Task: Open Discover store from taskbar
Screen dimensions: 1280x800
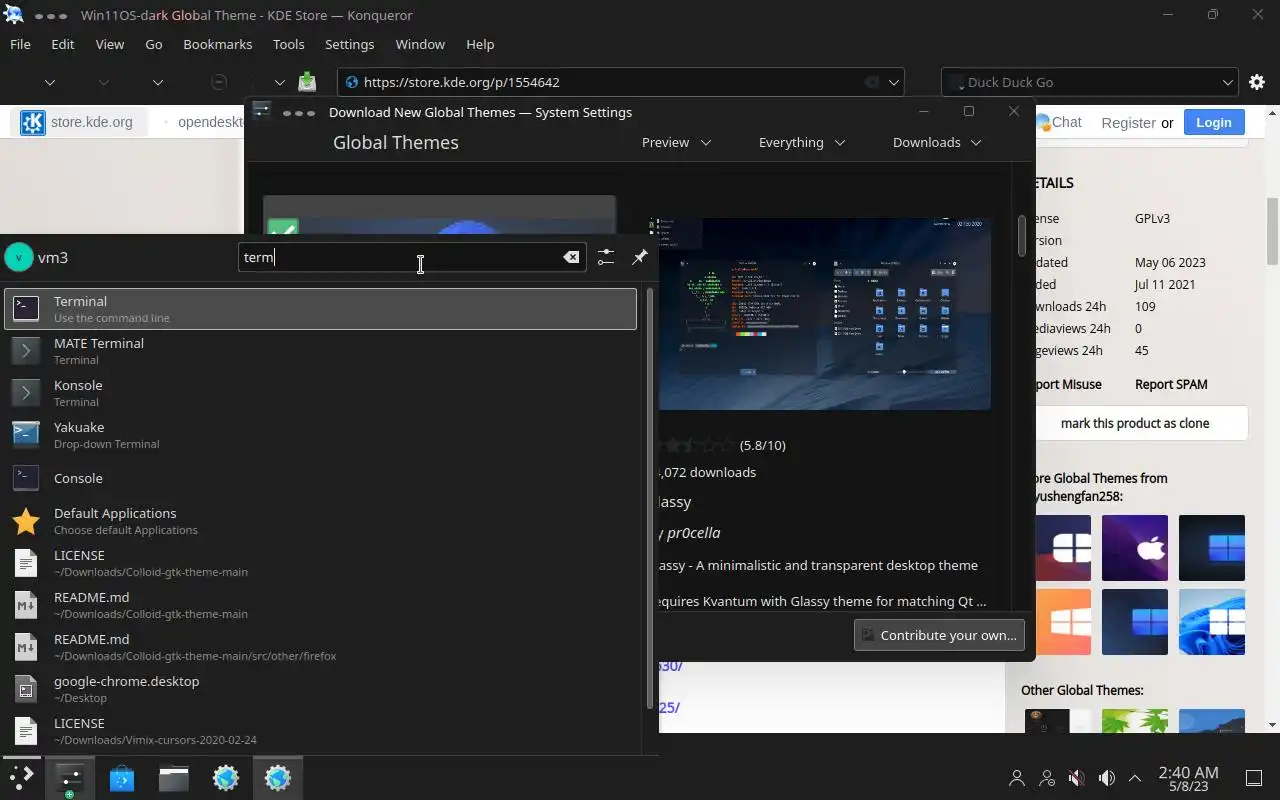Action: coord(122,777)
